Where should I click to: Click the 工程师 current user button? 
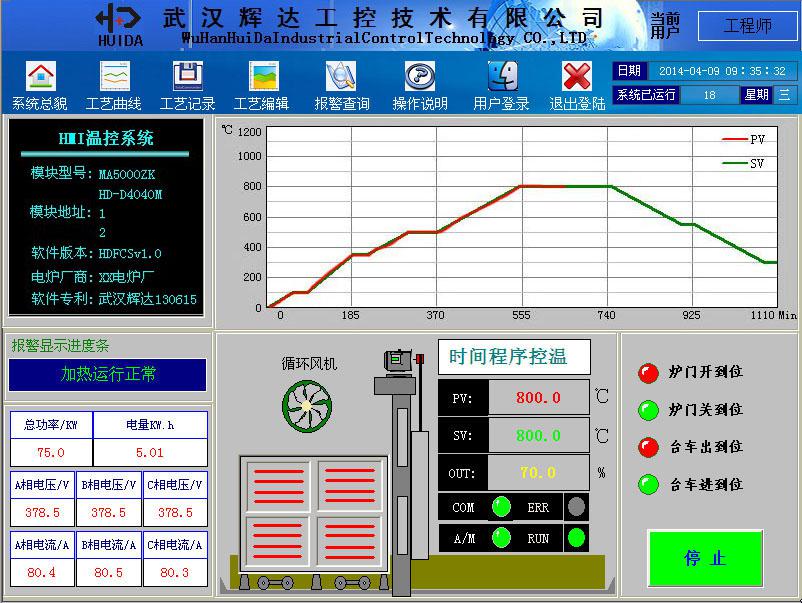(747, 26)
